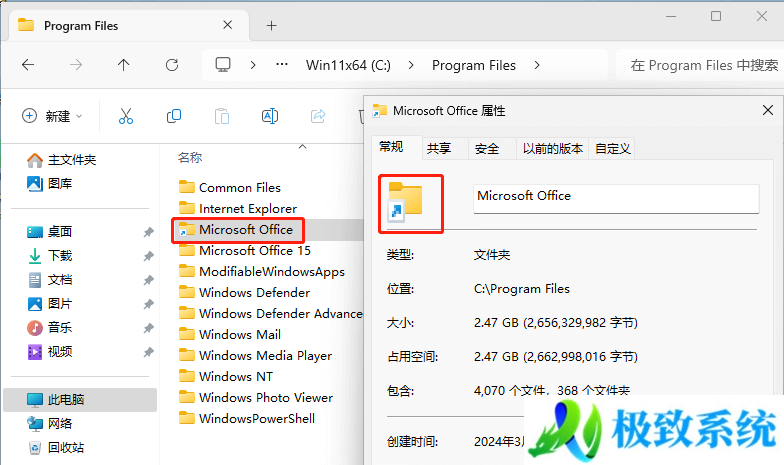Image resolution: width=784 pixels, height=465 pixels.
Task: Select the ModifiableWindowsApps folder
Action: pyautogui.click(x=262, y=272)
